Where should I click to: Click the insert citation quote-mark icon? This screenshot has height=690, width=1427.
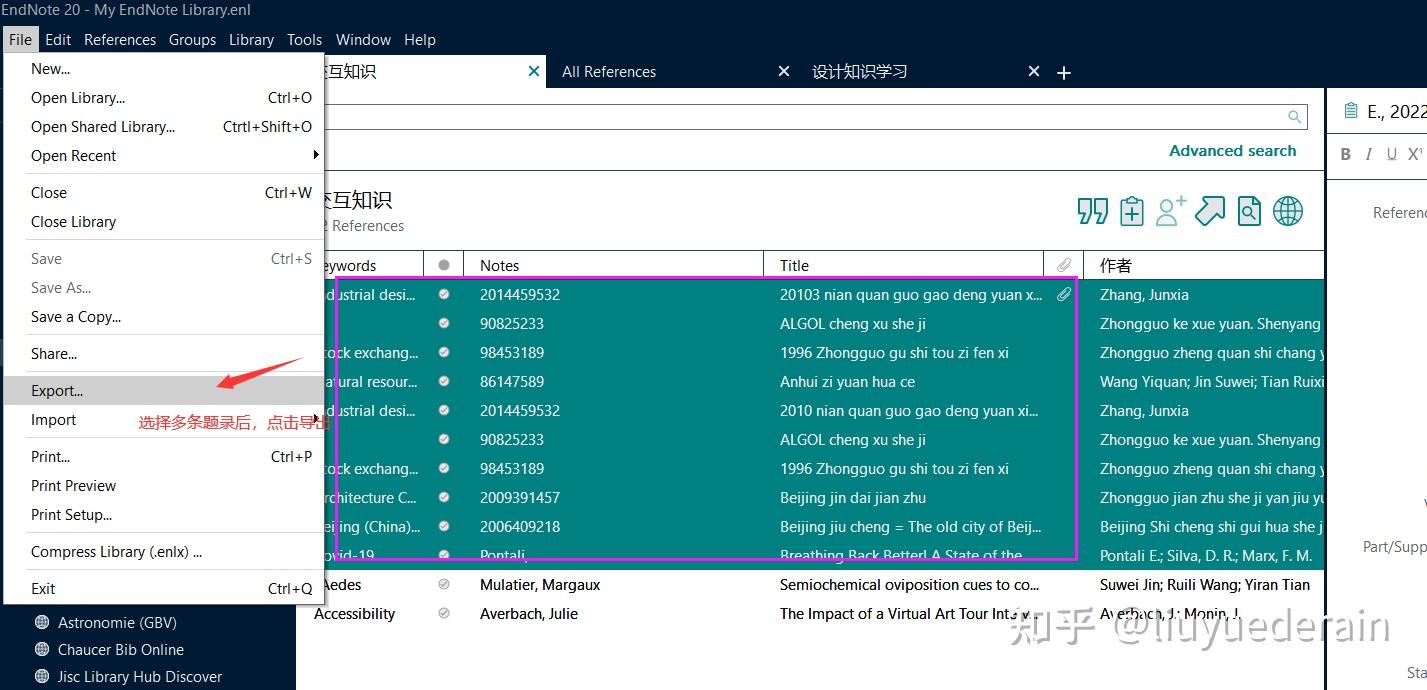(1093, 211)
